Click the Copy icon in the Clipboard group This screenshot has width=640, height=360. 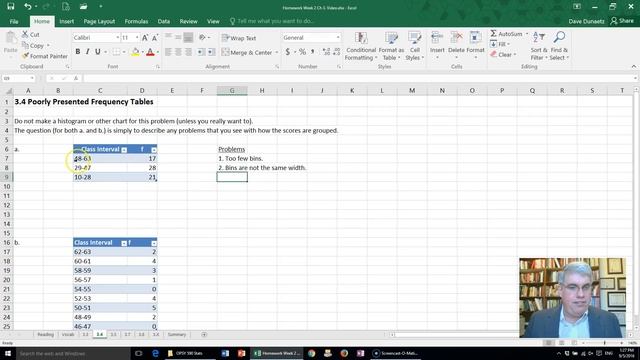tap(25, 45)
